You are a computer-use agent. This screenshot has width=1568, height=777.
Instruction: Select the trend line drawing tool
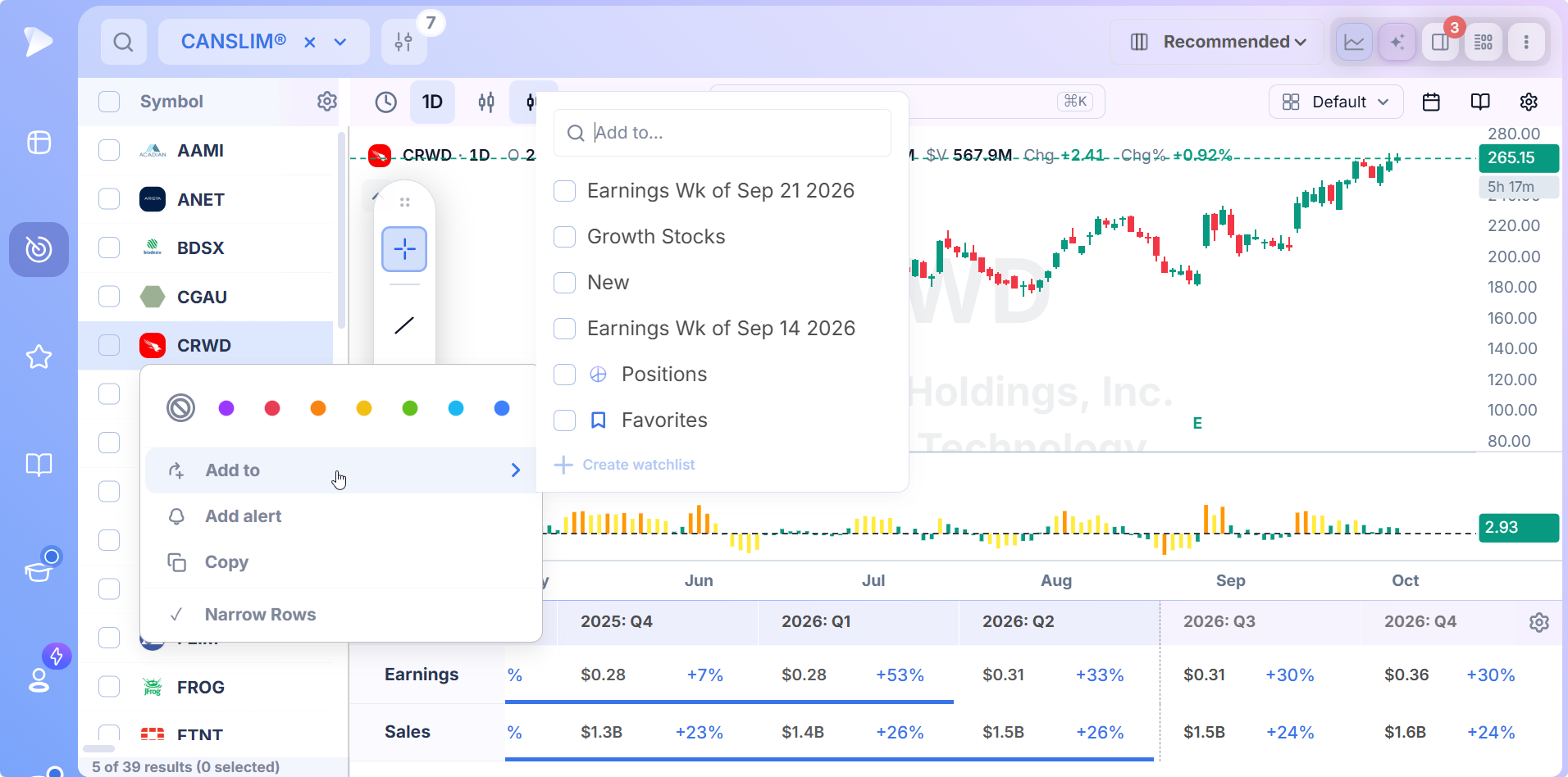tap(404, 325)
